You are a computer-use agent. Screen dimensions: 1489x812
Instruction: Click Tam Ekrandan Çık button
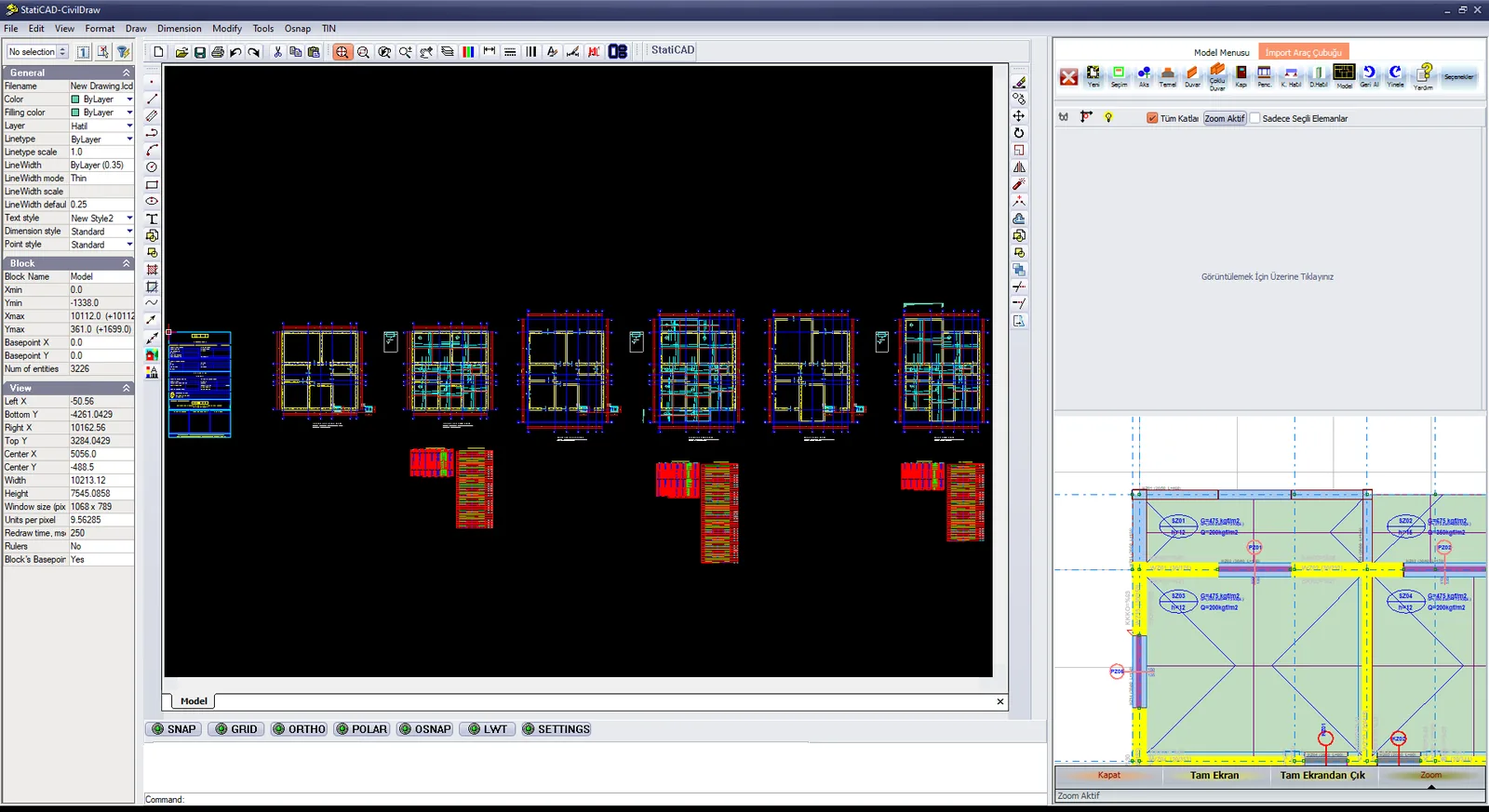click(x=1322, y=775)
